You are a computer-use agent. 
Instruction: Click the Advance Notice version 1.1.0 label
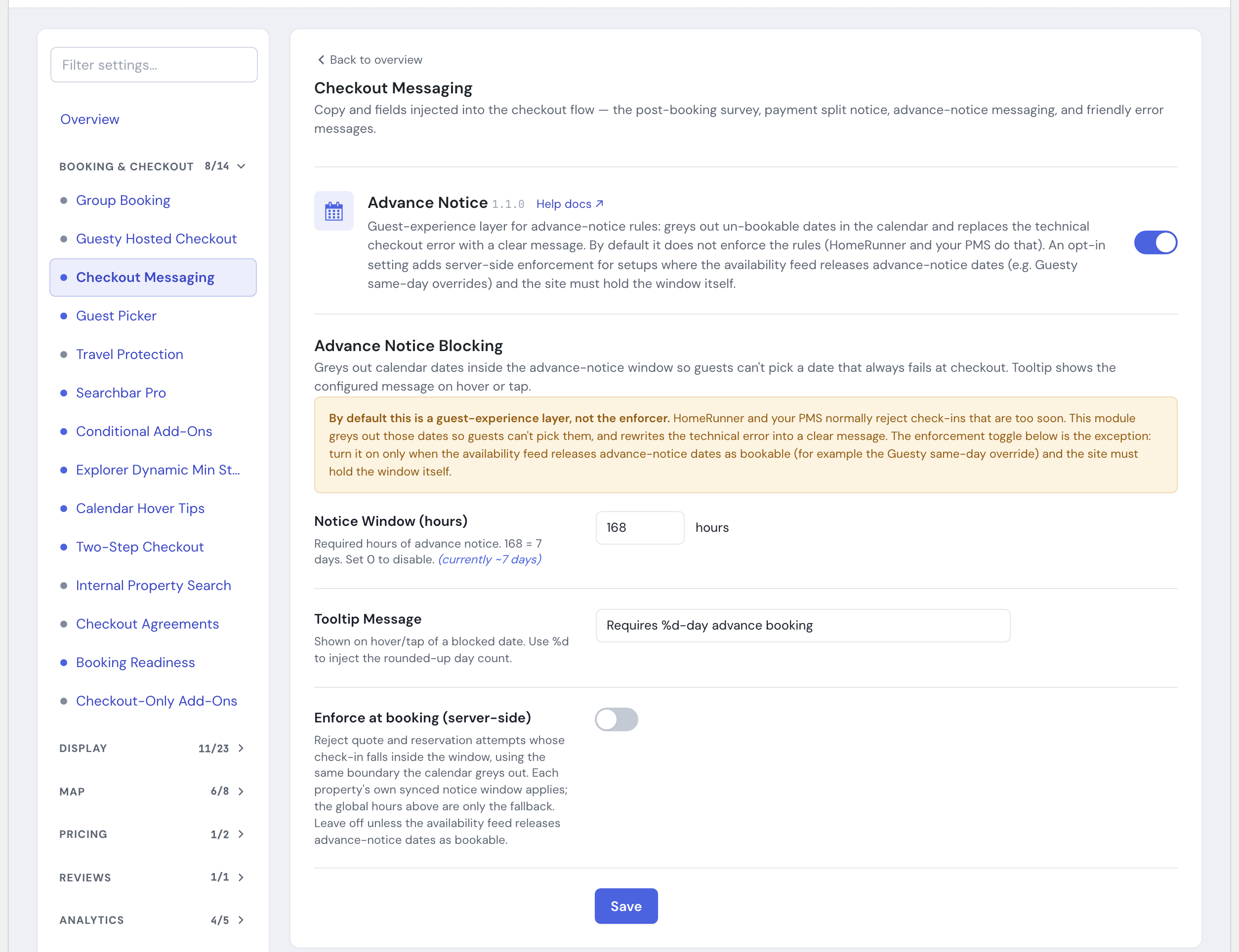click(x=508, y=204)
